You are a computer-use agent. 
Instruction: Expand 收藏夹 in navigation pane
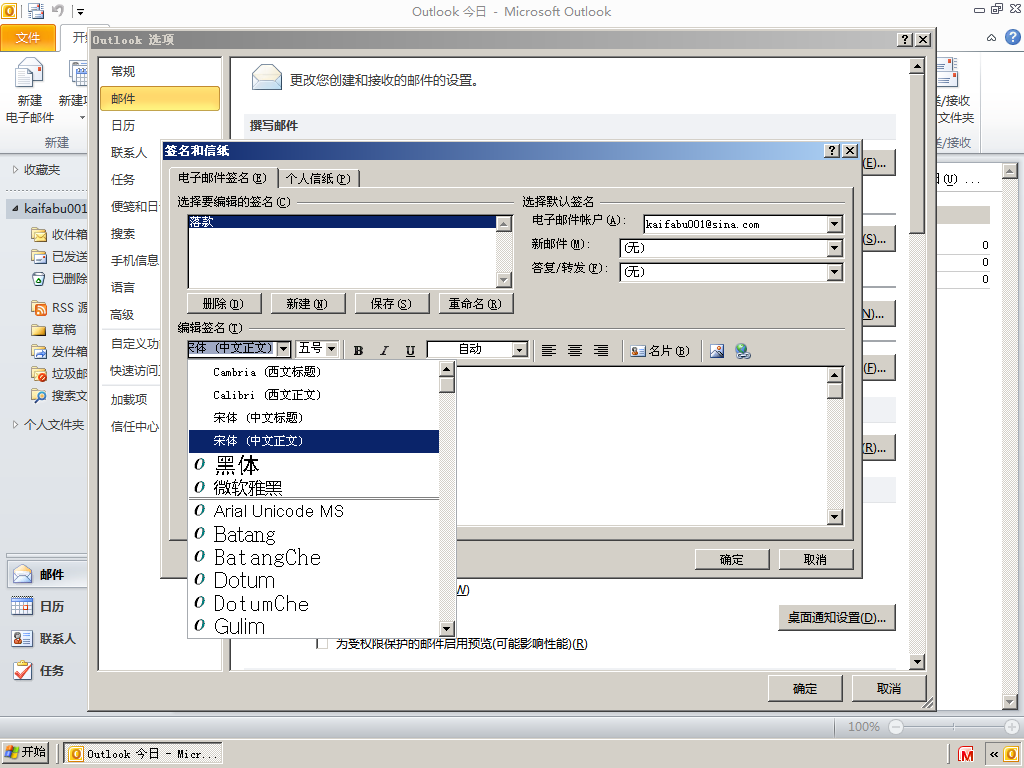point(15,169)
